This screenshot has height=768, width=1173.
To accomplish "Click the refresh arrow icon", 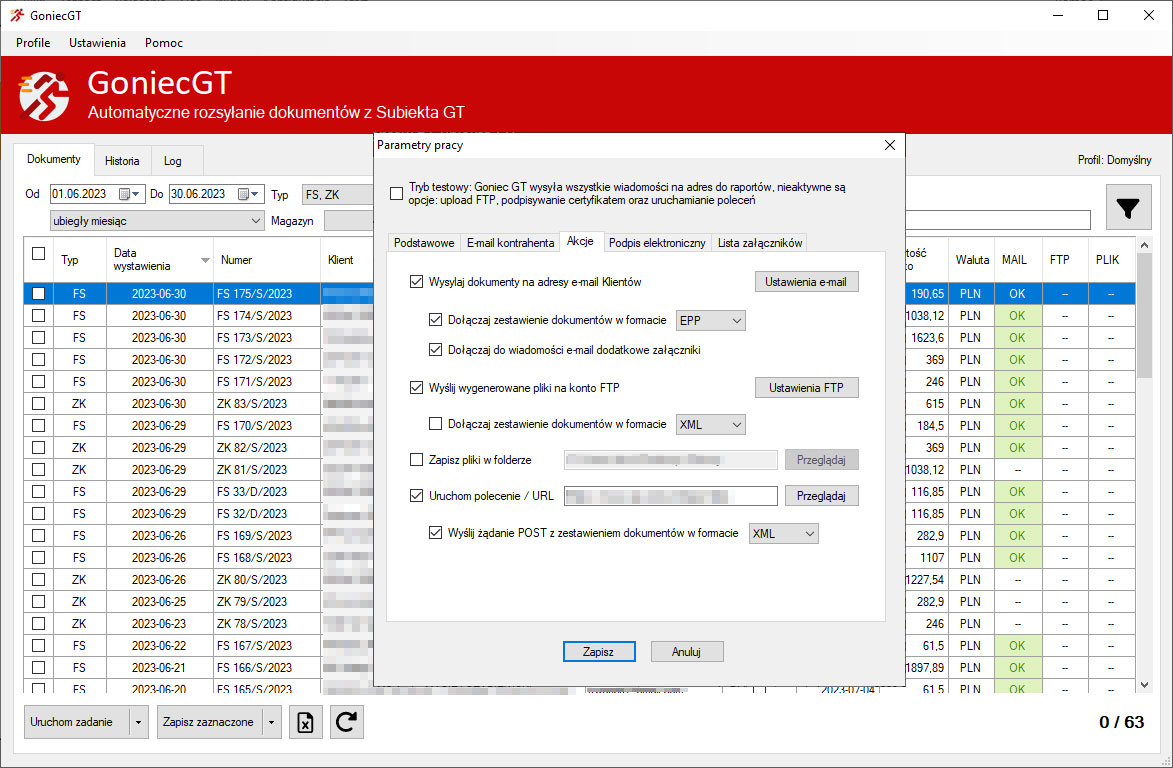I will point(346,722).
